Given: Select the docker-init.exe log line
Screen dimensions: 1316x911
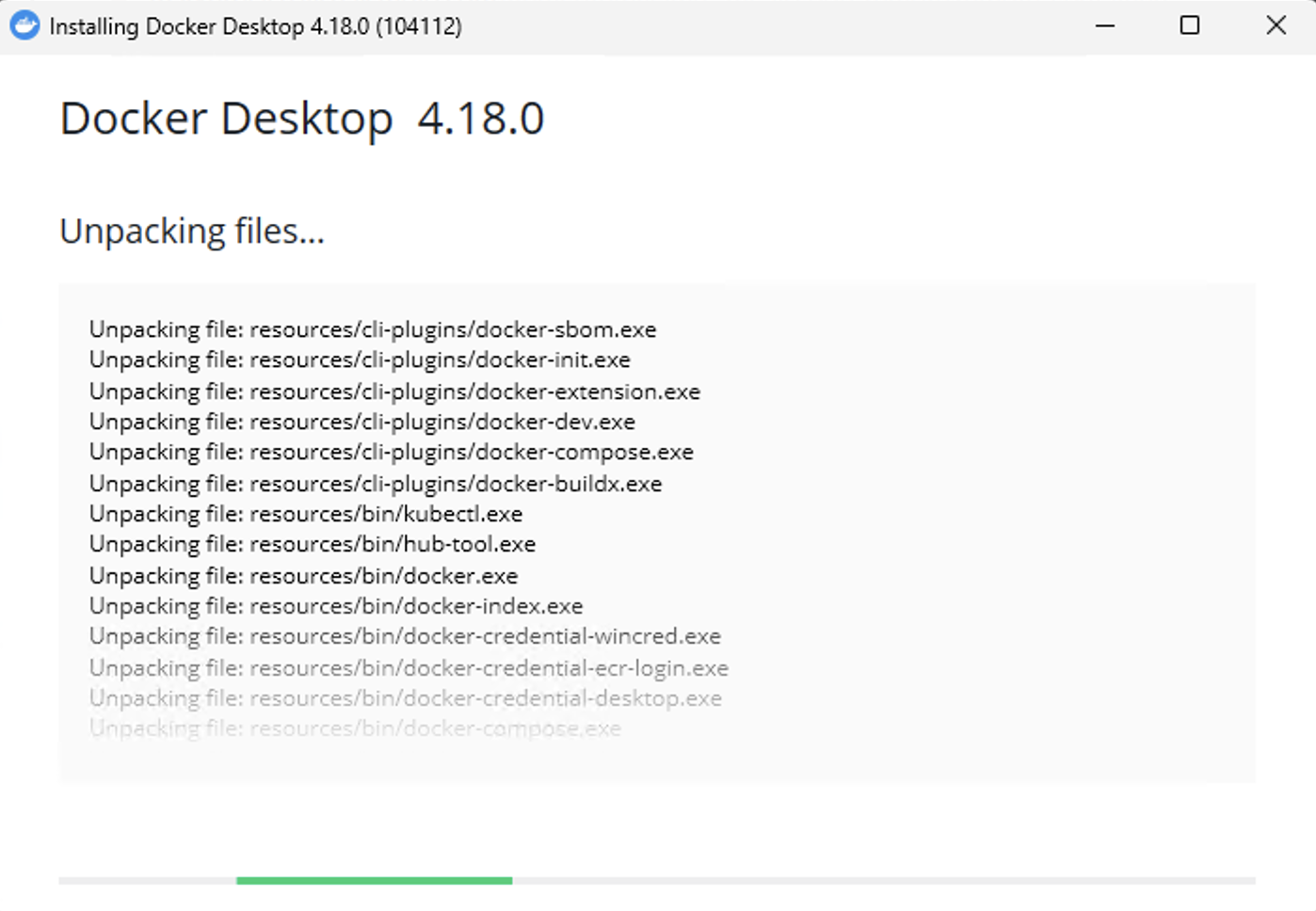Looking at the screenshot, I should tap(360, 360).
